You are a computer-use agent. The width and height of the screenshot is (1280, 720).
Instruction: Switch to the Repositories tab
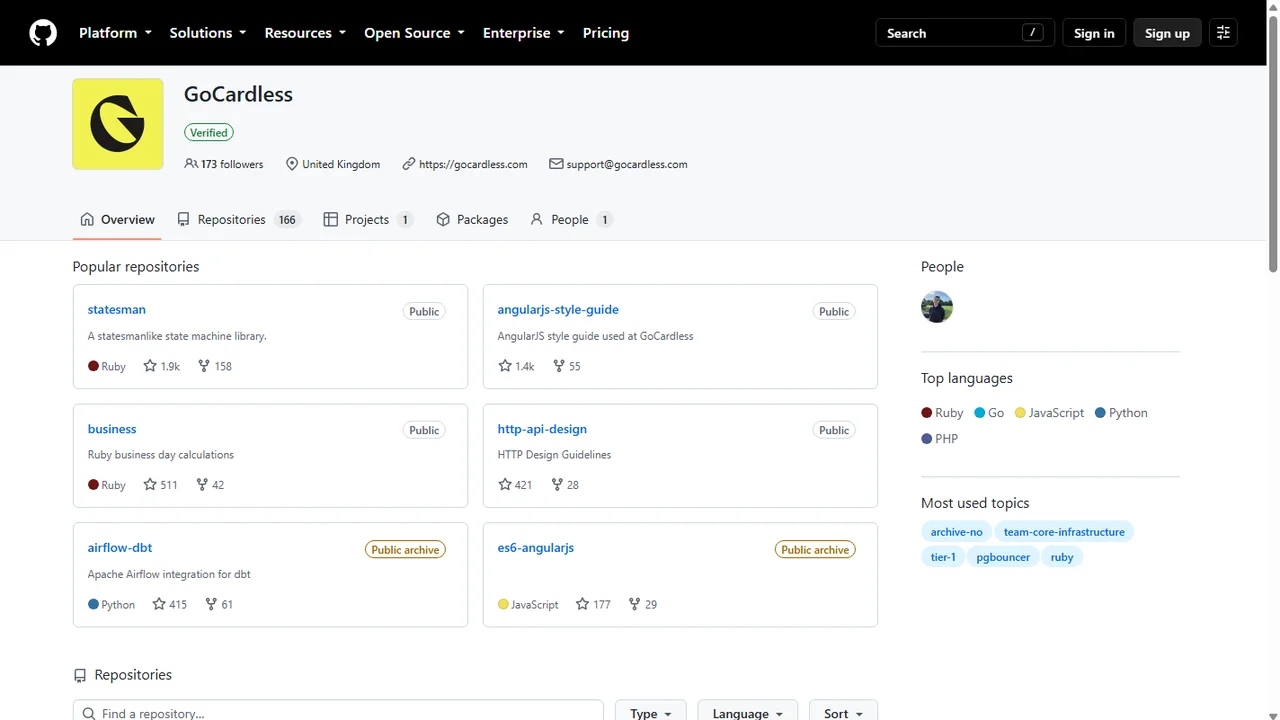238,220
